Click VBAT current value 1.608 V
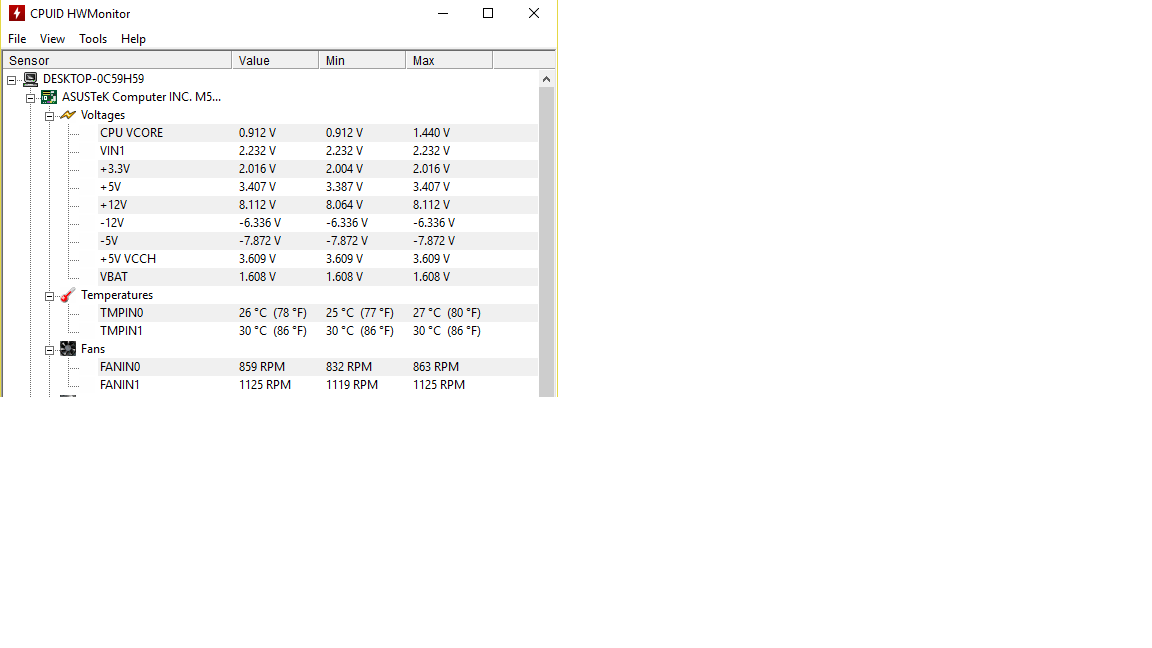This screenshot has height=648, width=1152. 257,277
